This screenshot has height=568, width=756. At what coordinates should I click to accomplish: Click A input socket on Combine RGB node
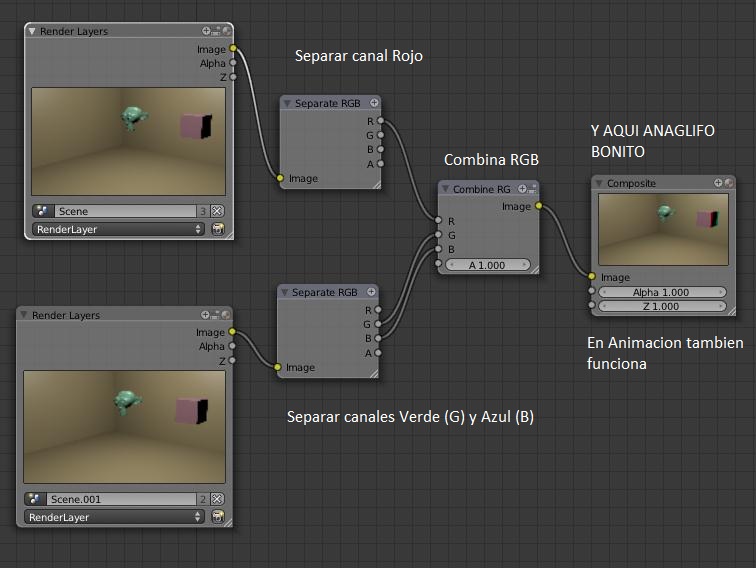click(438, 263)
